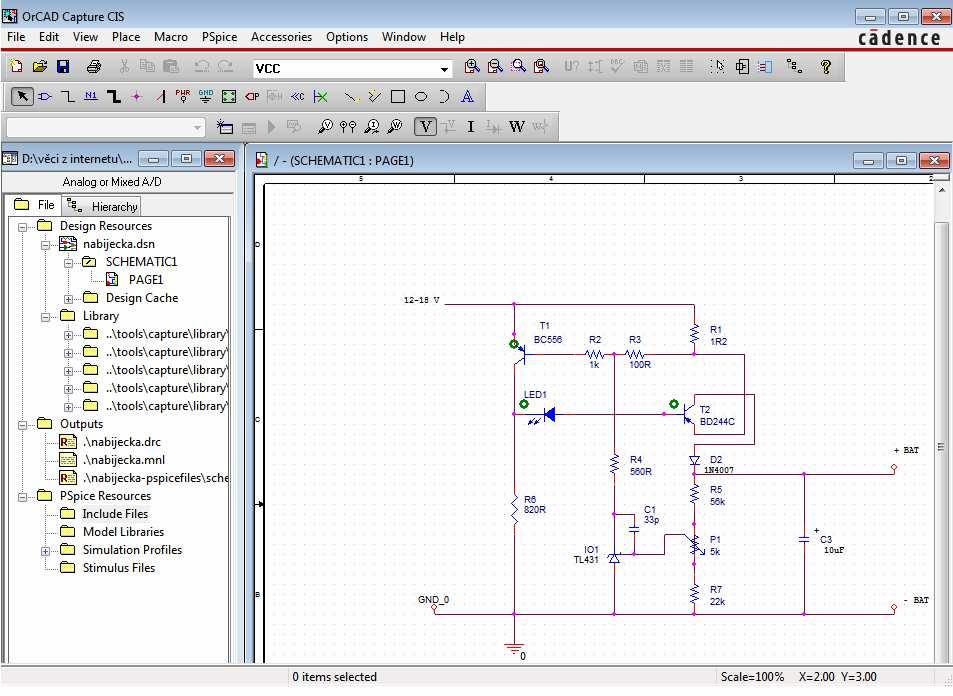
Task: Select .\nabijecka.mnl output file
Action: tap(123, 460)
